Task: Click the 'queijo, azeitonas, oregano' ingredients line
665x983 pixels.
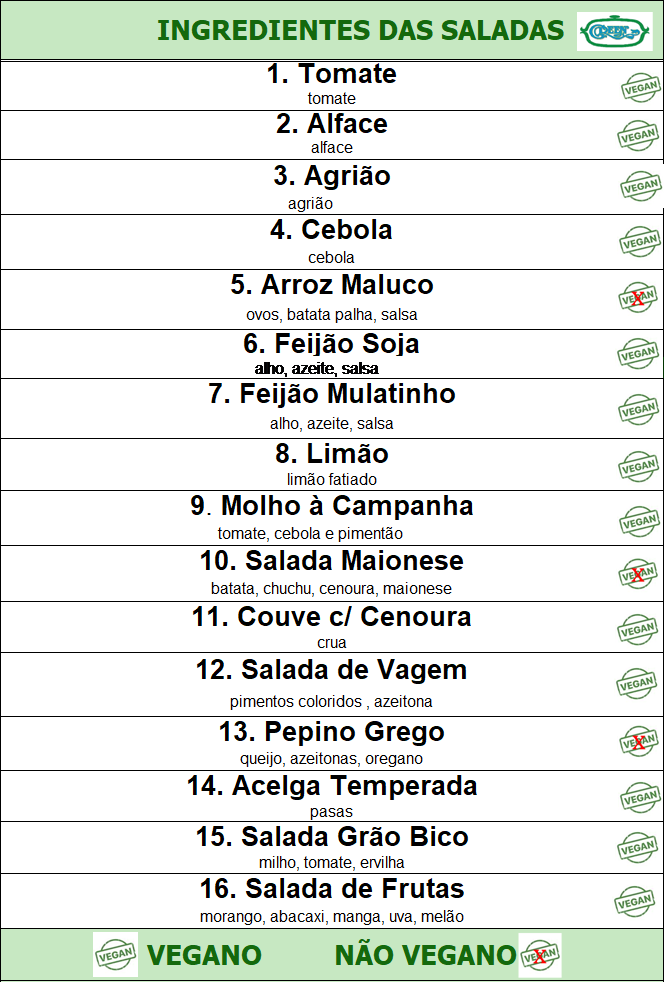Action: 332,759
